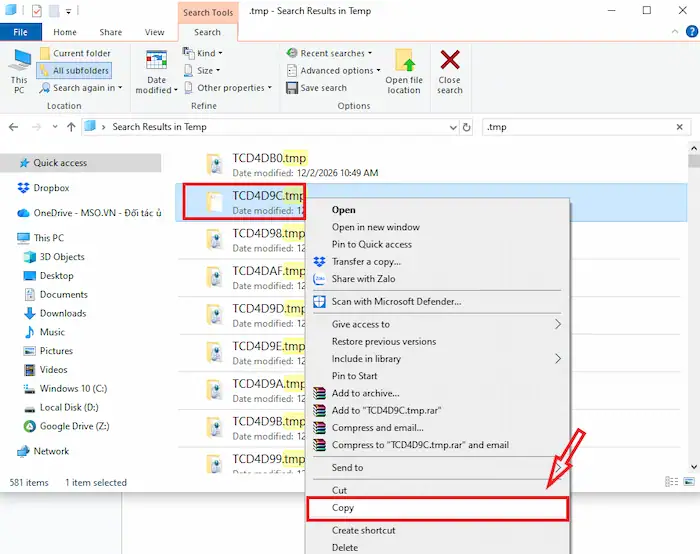The width and height of the screenshot is (700, 554).
Task: Open the View ribbon tab
Action: click(x=154, y=32)
